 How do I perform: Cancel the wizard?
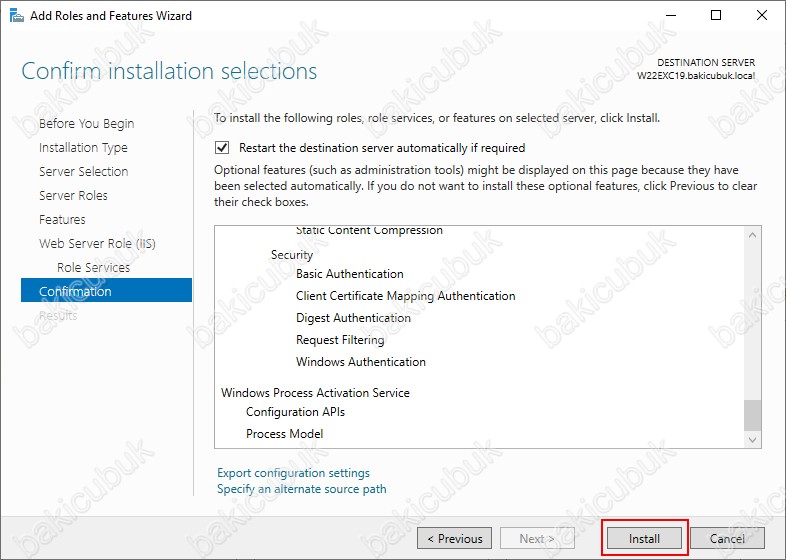[727, 538]
